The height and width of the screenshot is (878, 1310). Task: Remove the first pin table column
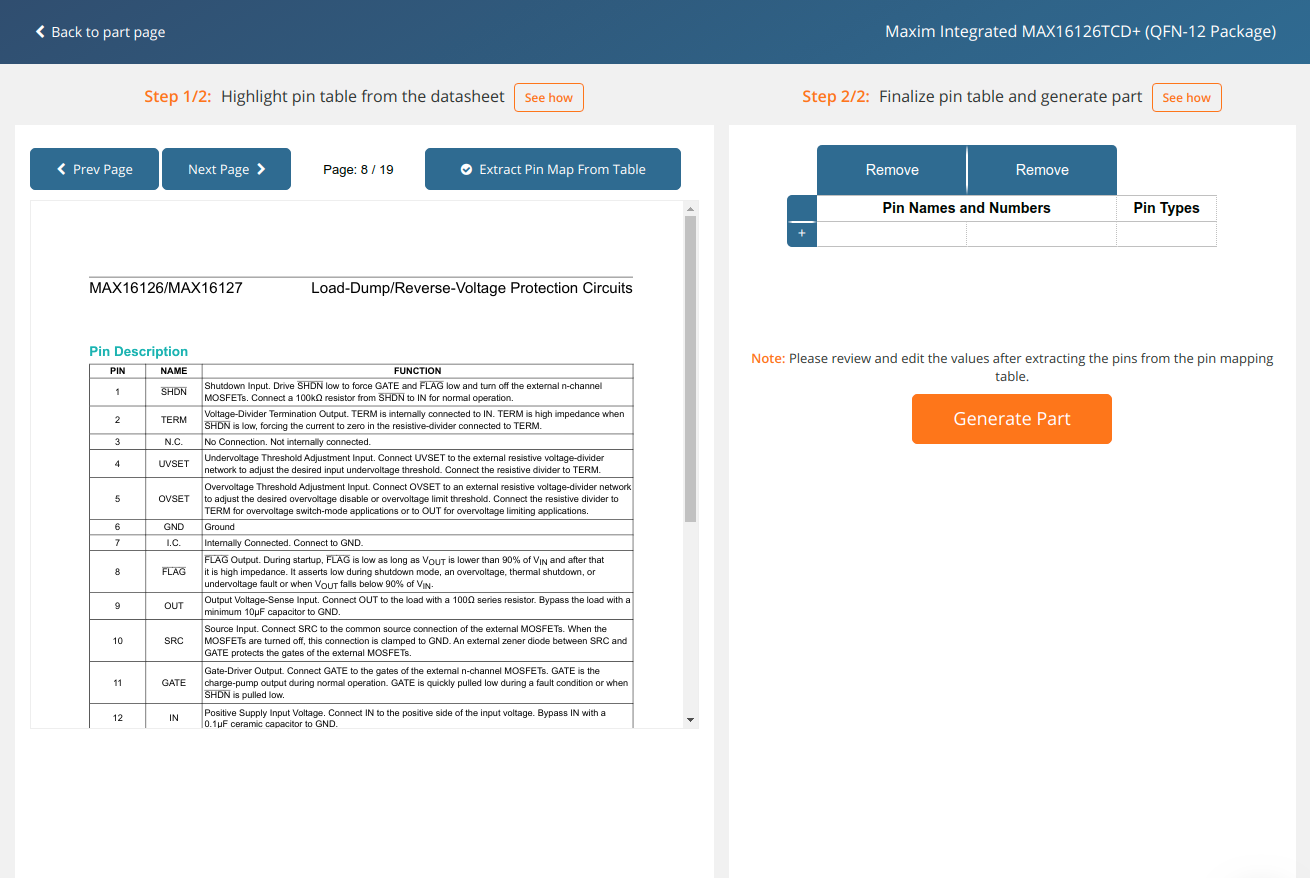892,170
